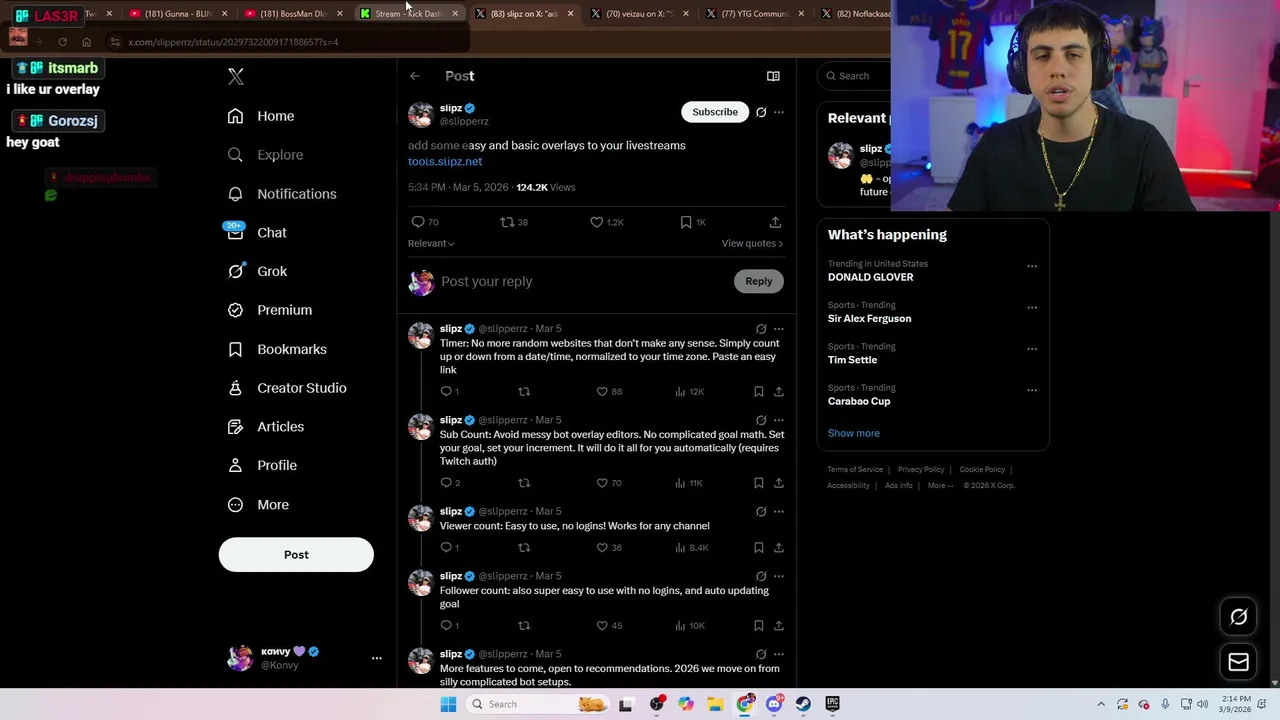
Task: Open floating Messages envelope button
Action: (1238, 662)
